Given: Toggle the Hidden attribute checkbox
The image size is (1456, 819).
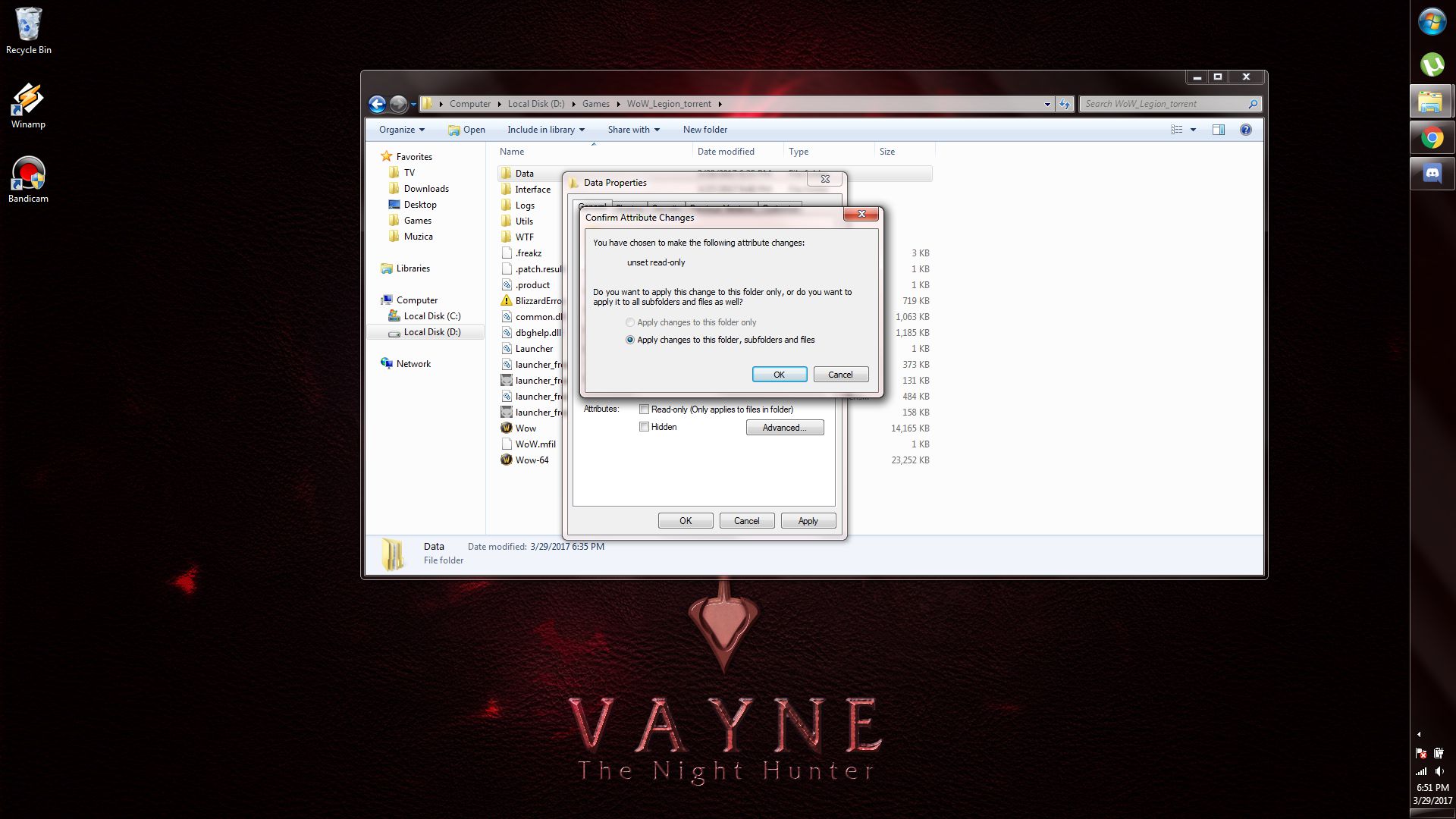Looking at the screenshot, I should 645,427.
